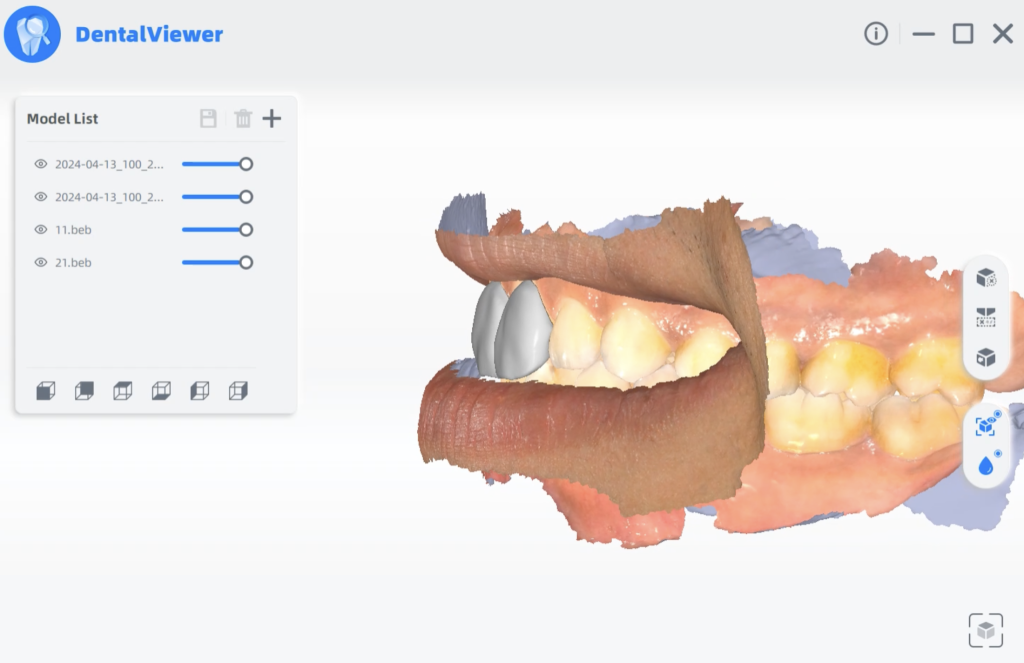Screen dimensions: 1024x663
Task: Save models using the floppy disk icon
Action: [208, 118]
